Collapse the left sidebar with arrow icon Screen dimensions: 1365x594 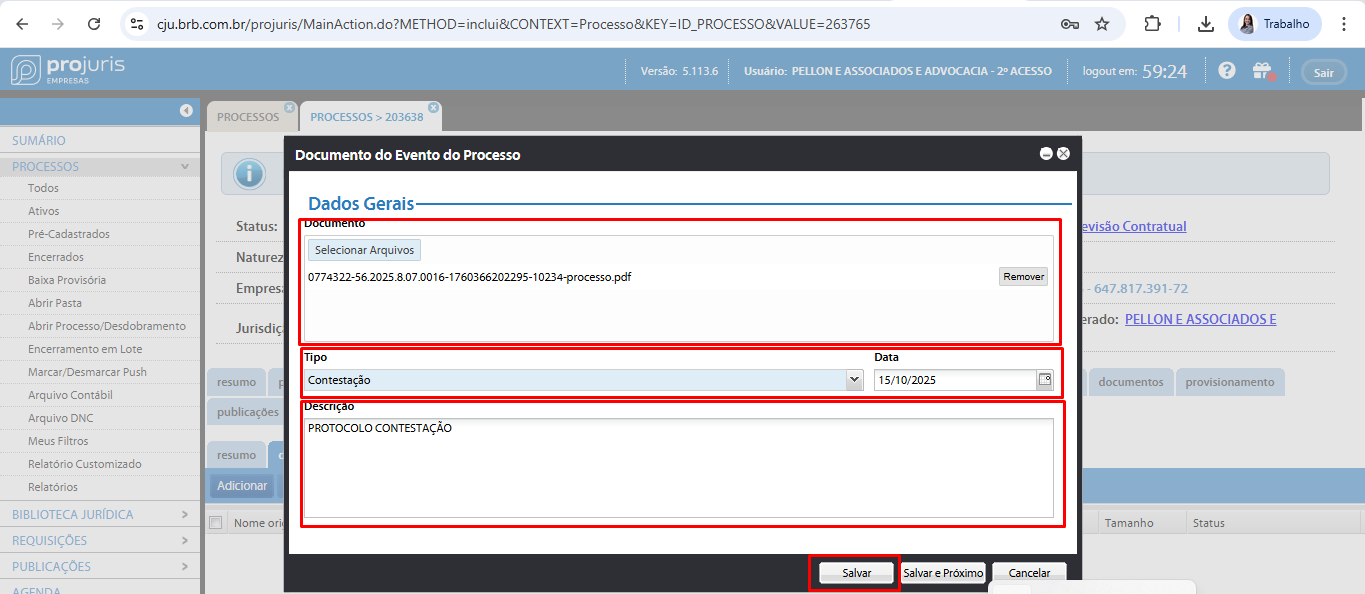pyautogui.click(x=186, y=110)
